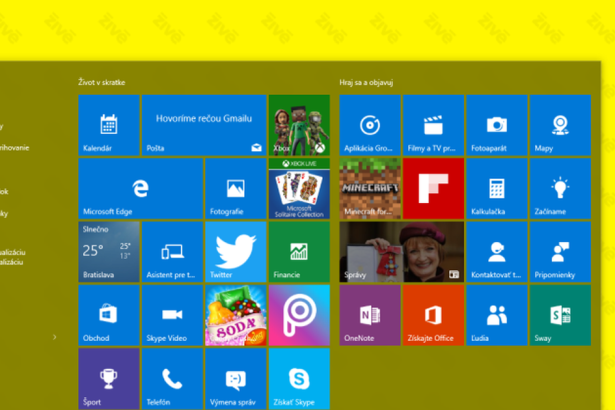Open the Aplikácia Groove music tile
615x410 pixels.
click(x=370, y=125)
